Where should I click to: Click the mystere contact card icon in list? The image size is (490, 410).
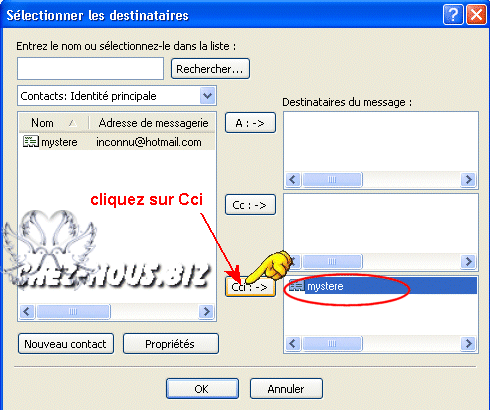[x=31, y=142]
